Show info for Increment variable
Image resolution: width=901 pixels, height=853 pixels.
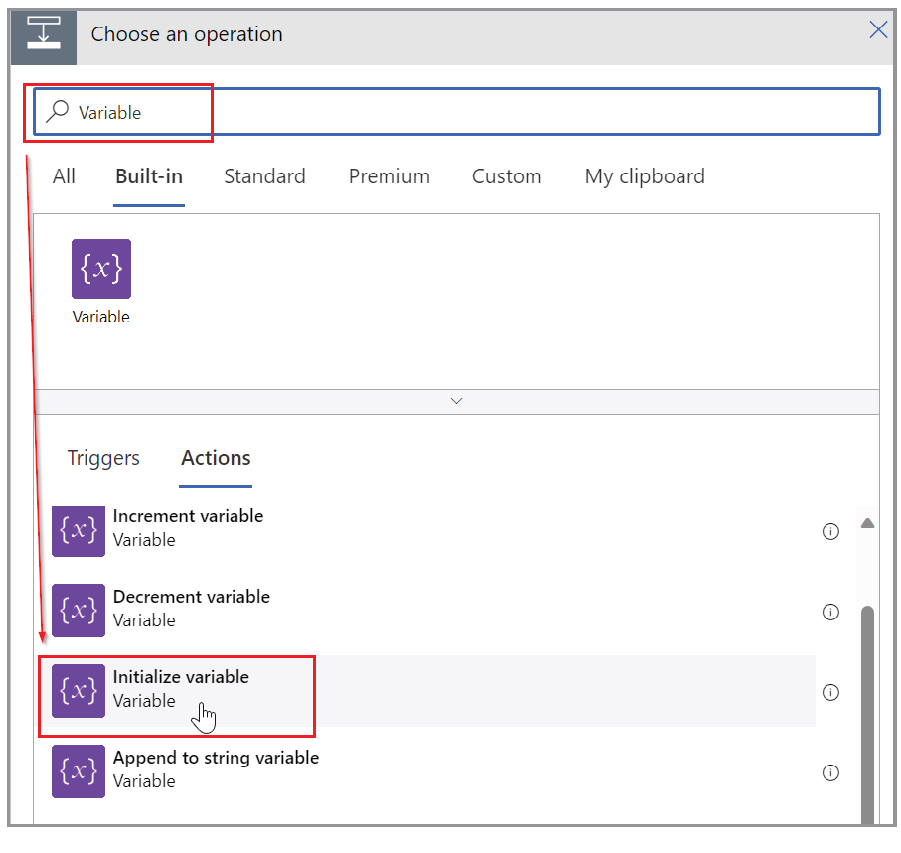click(830, 532)
